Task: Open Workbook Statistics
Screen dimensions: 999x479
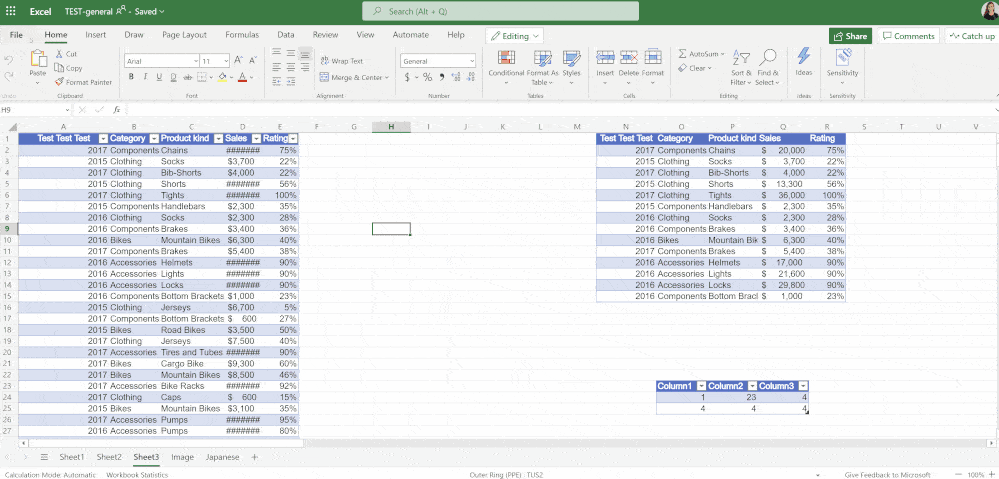Action: click(137, 475)
